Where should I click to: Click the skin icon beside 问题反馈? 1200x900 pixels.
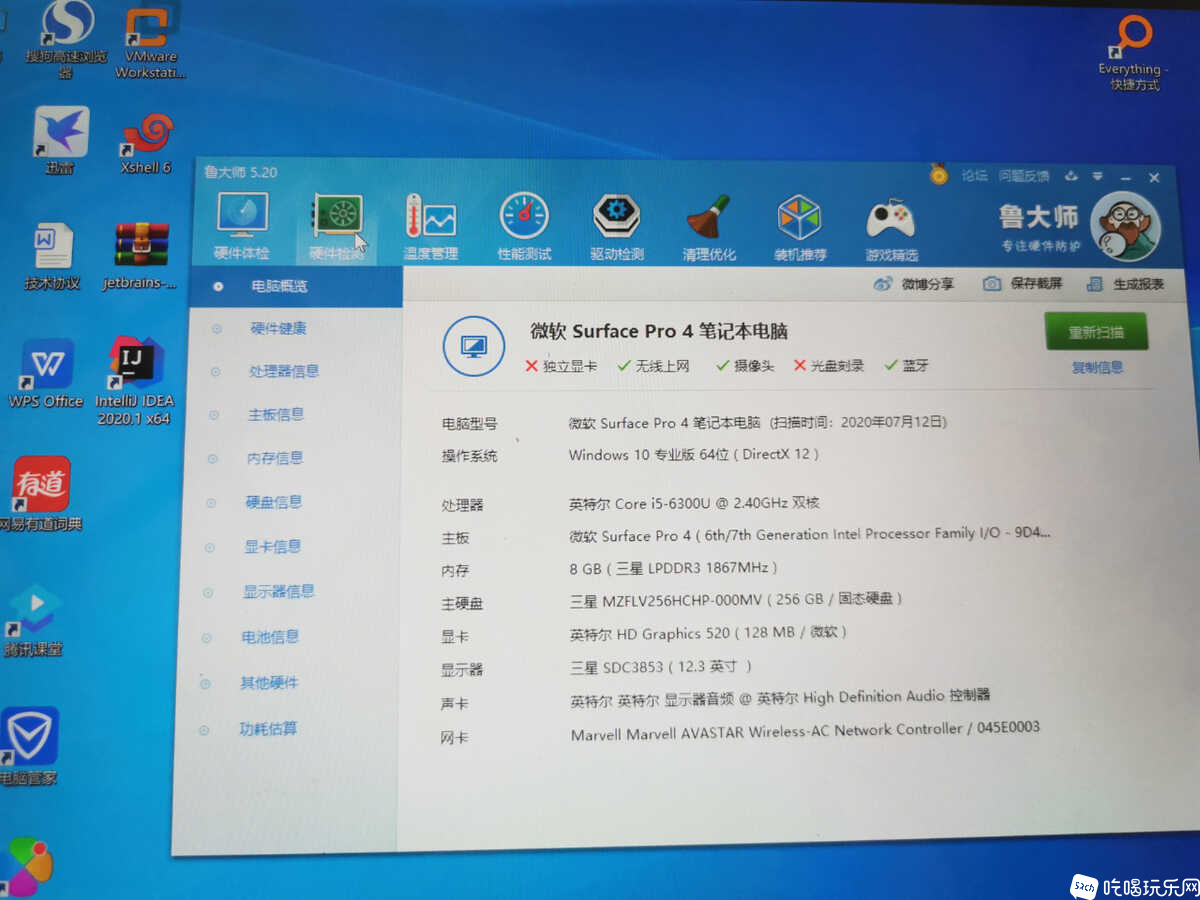coord(1071,176)
